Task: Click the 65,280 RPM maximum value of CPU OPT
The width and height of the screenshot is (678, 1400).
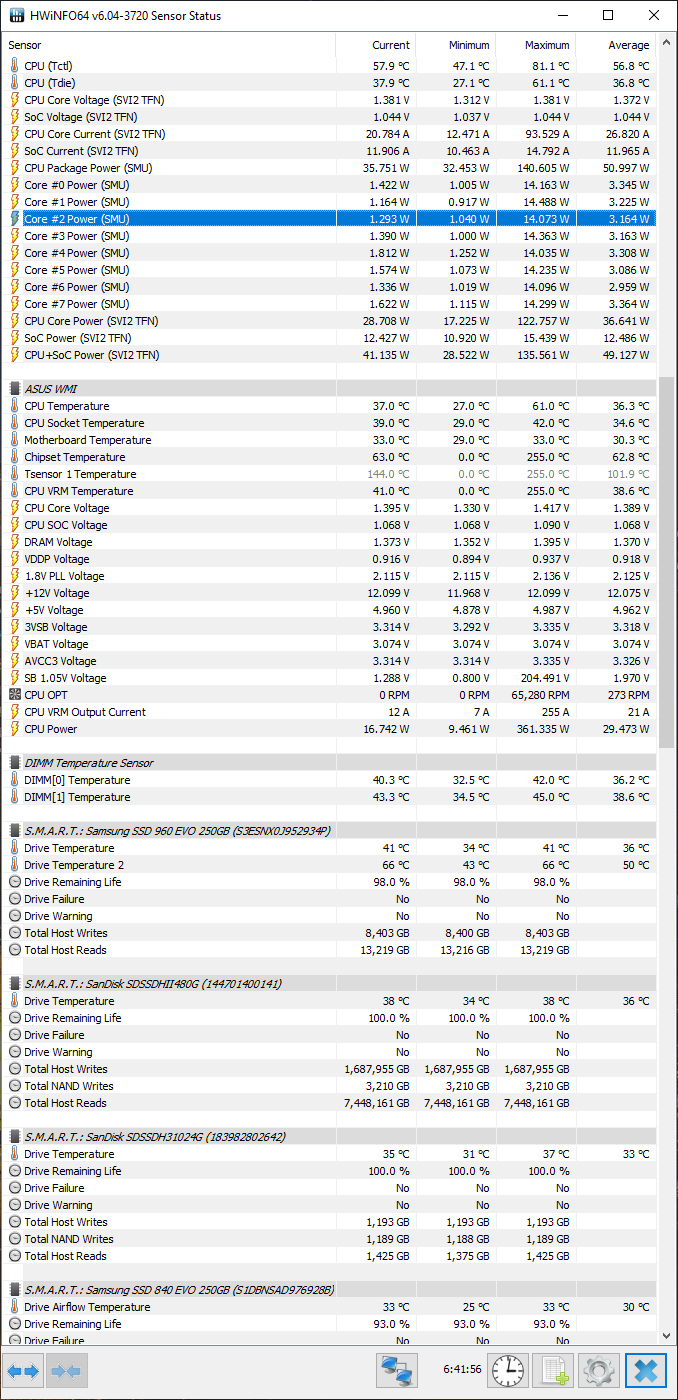Action: [539, 694]
